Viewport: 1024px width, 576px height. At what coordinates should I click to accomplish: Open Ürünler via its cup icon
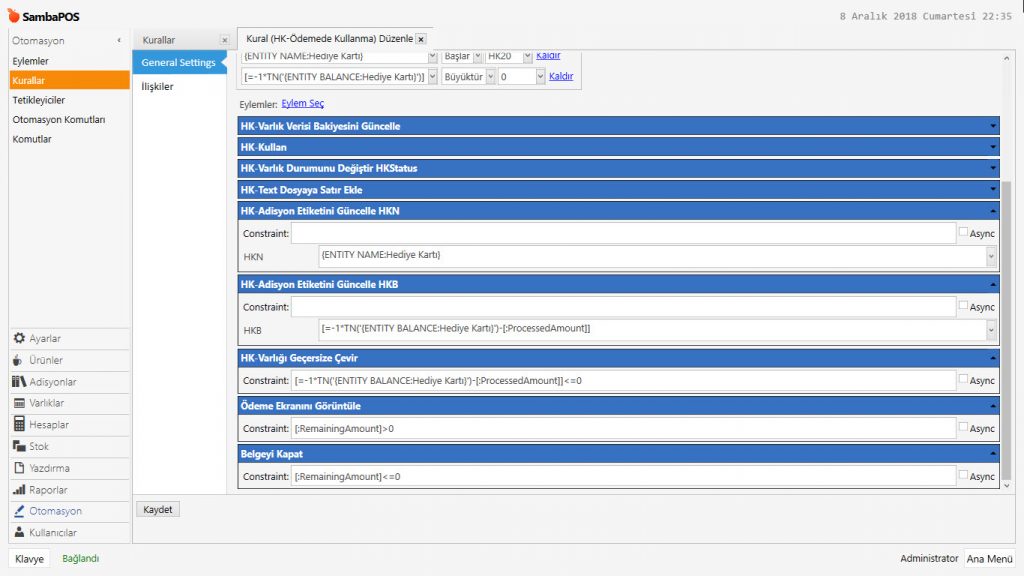[x=19, y=360]
